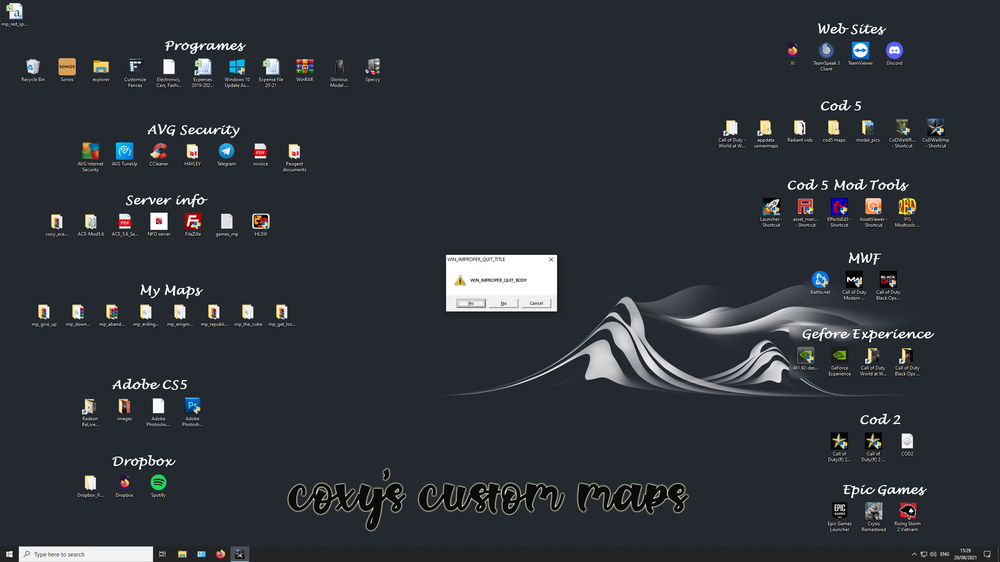This screenshot has height=562, width=1000.
Task: Open the WinRAR icon
Action: [x=305, y=70]
